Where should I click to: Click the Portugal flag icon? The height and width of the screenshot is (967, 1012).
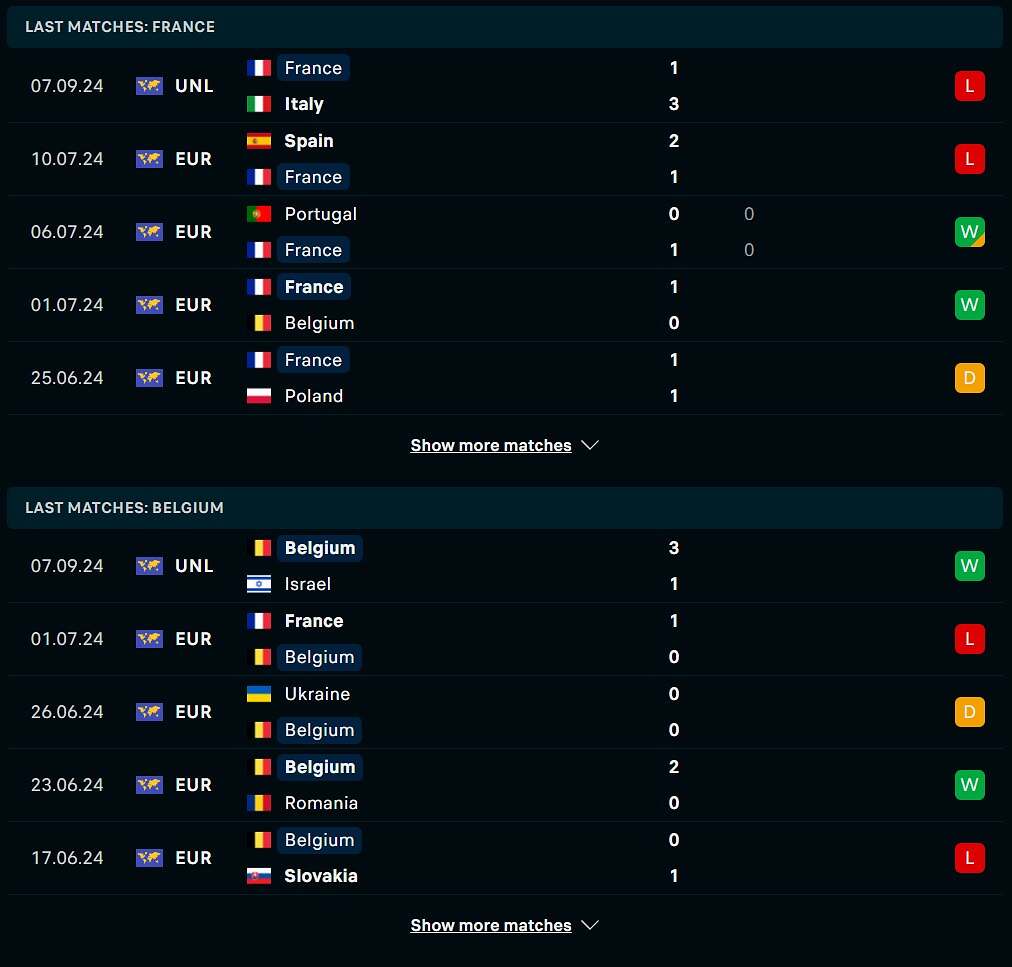[259, 214]
